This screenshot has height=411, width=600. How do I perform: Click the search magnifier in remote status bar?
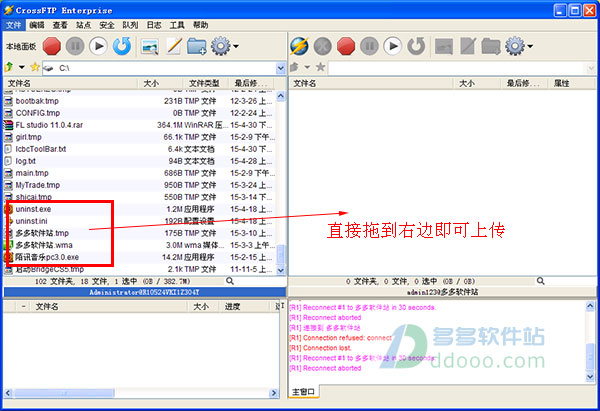click(x=540, y=281)
